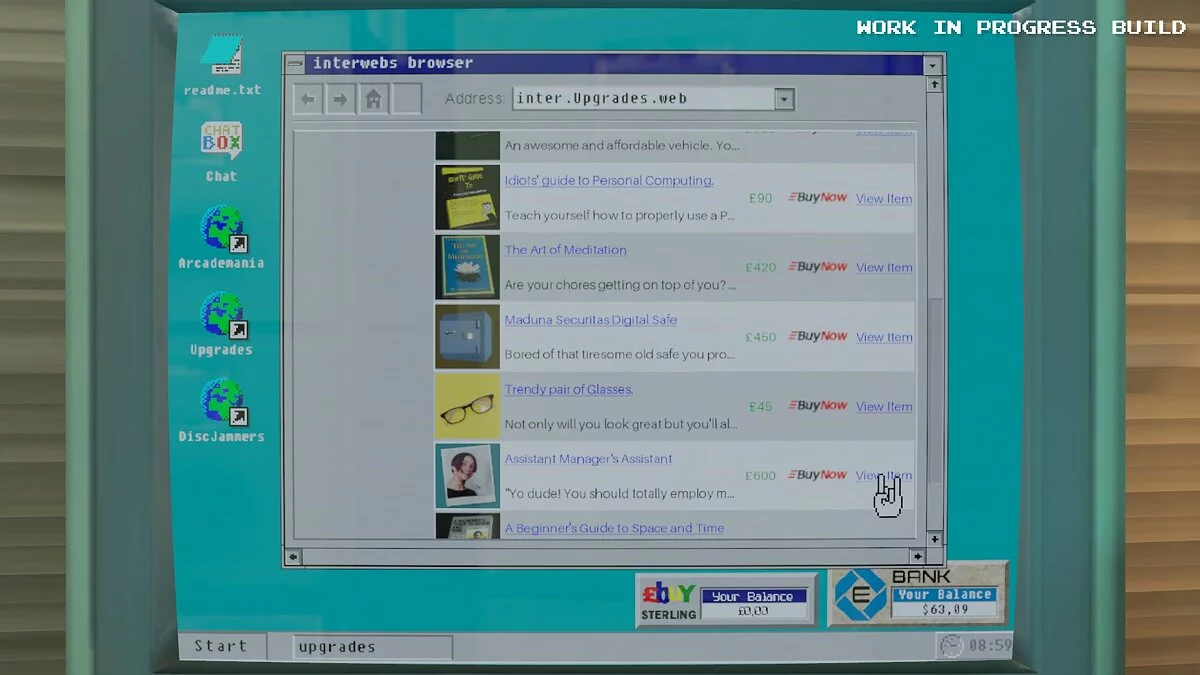The image size is (1200, 675).
Task: Select the upgrades taskbar window button
Action: [x=372, y=647]
